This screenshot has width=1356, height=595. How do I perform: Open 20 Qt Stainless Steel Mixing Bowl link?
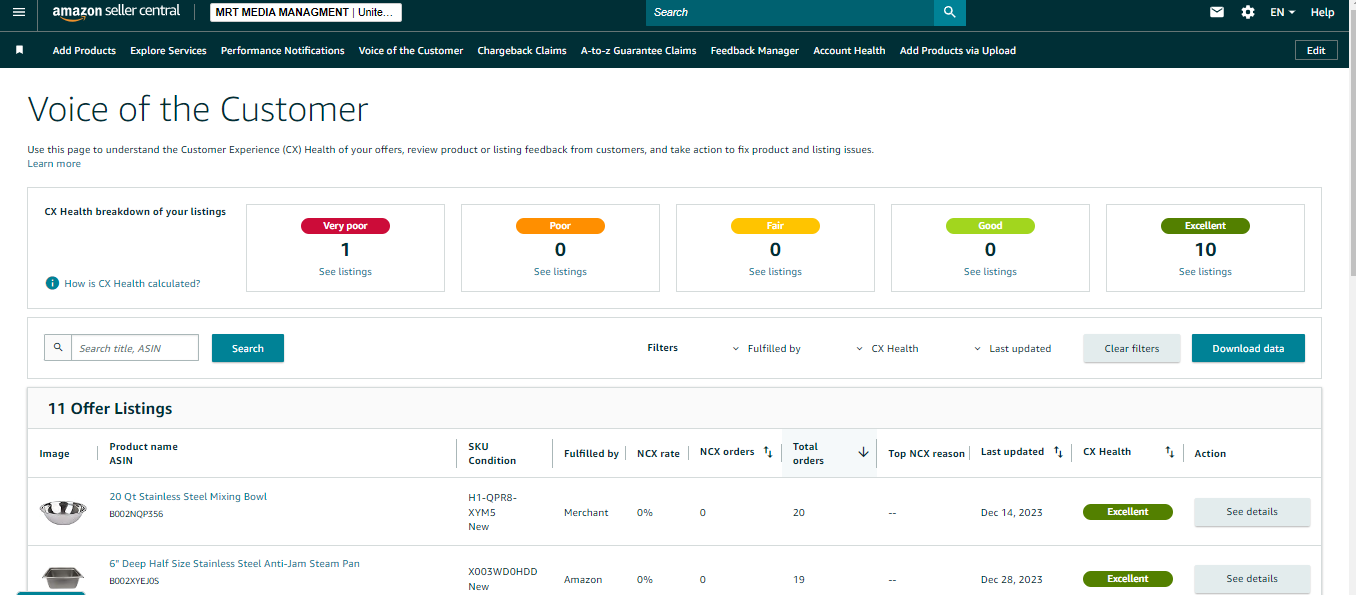coord(188,497)
